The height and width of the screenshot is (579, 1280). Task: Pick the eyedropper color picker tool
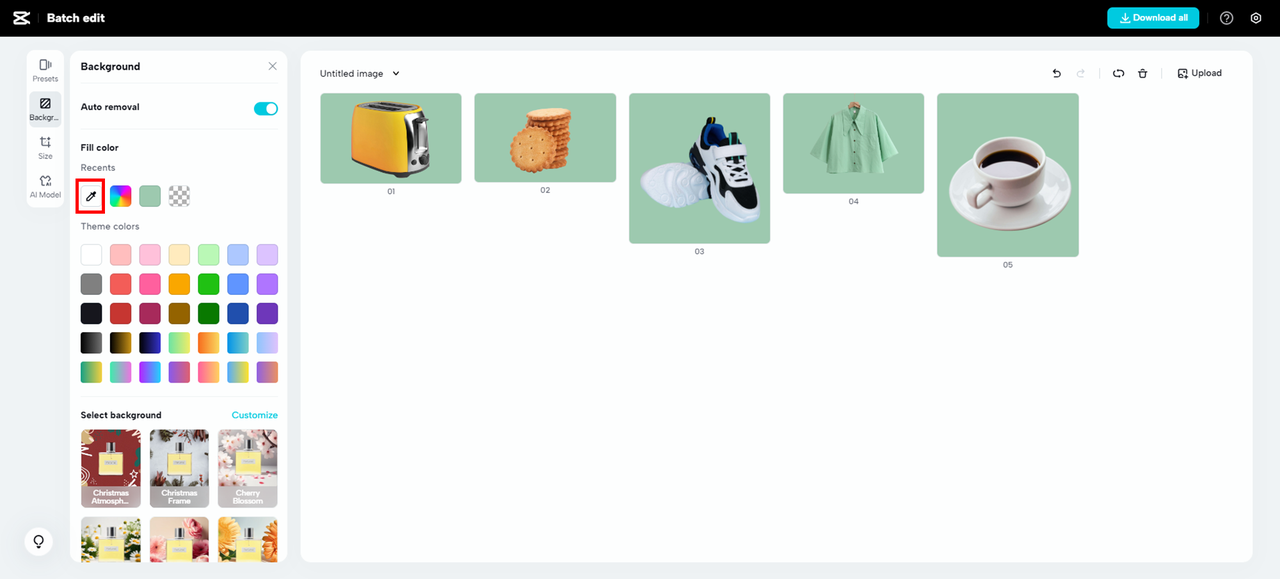pos(91,196)
